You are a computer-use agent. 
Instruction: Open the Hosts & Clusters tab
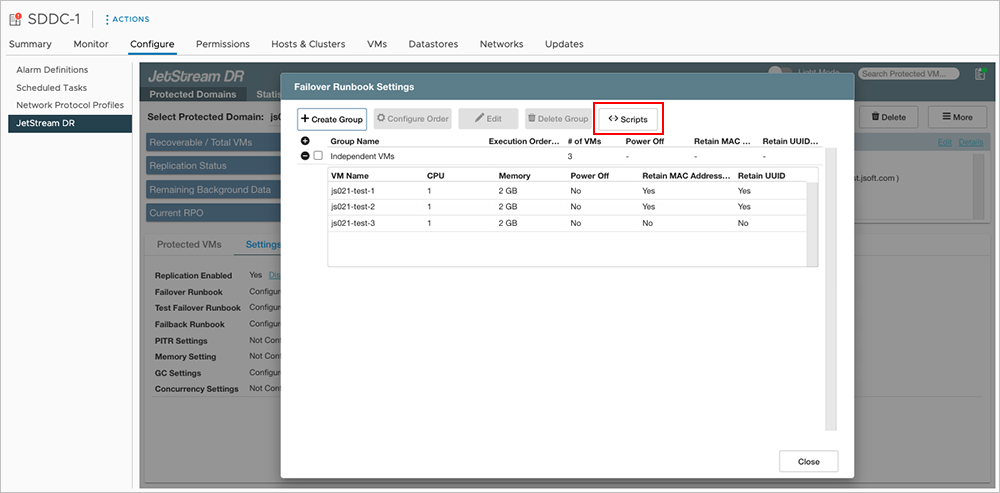tap(307, 44)
